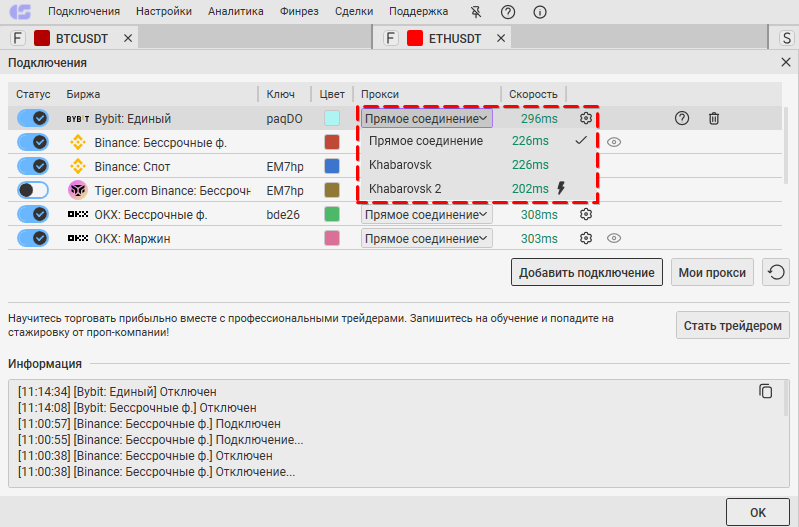Open the Финрез menu
The image size is (799, 527).
coord(299,11)
